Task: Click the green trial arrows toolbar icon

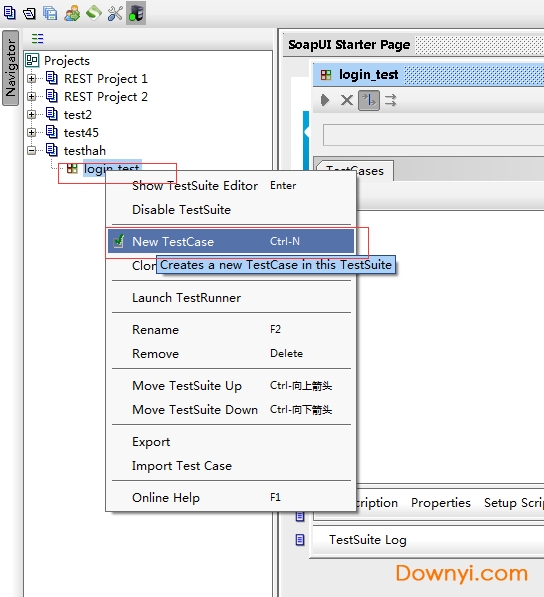Action: [x=94, y=13]
